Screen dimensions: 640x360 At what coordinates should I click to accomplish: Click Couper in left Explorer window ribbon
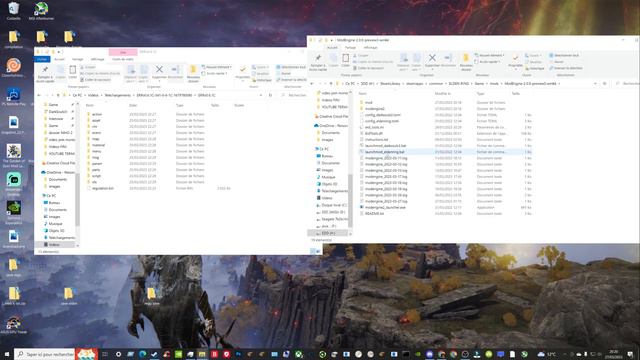click(x=87, y=67)
